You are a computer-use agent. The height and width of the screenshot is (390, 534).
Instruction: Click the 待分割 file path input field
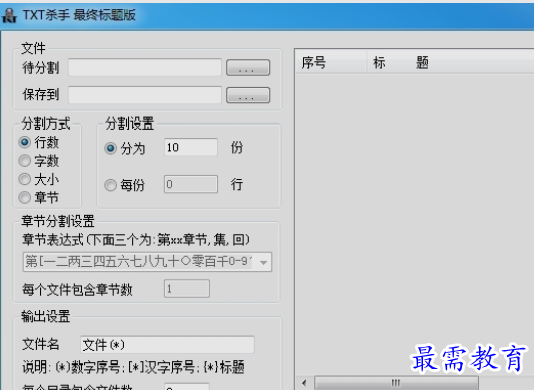[x=145, y=67]
